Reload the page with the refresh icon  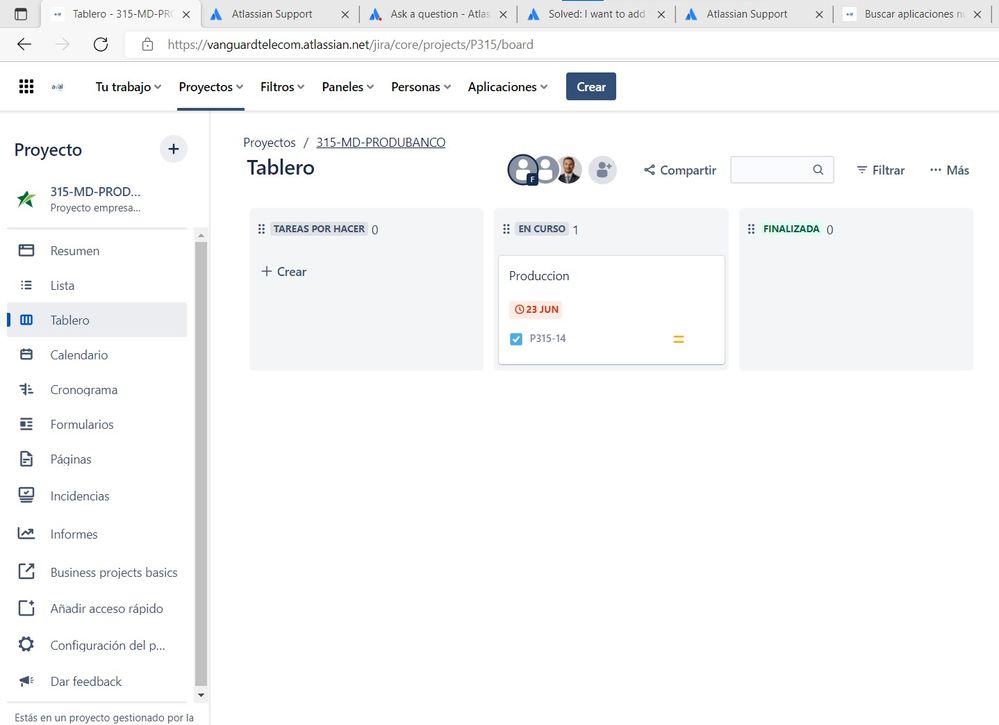click(x=101, y=44)
